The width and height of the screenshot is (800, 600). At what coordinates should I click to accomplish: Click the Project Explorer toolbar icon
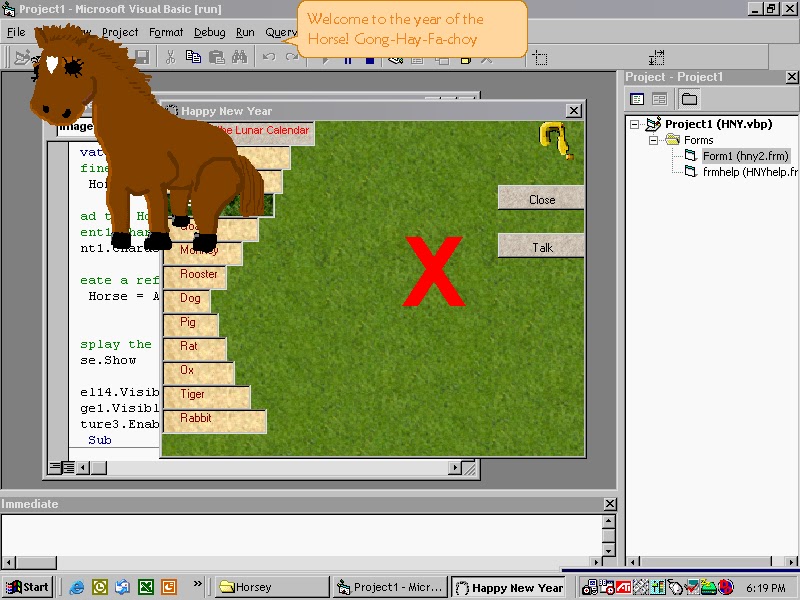coord(394,60)
